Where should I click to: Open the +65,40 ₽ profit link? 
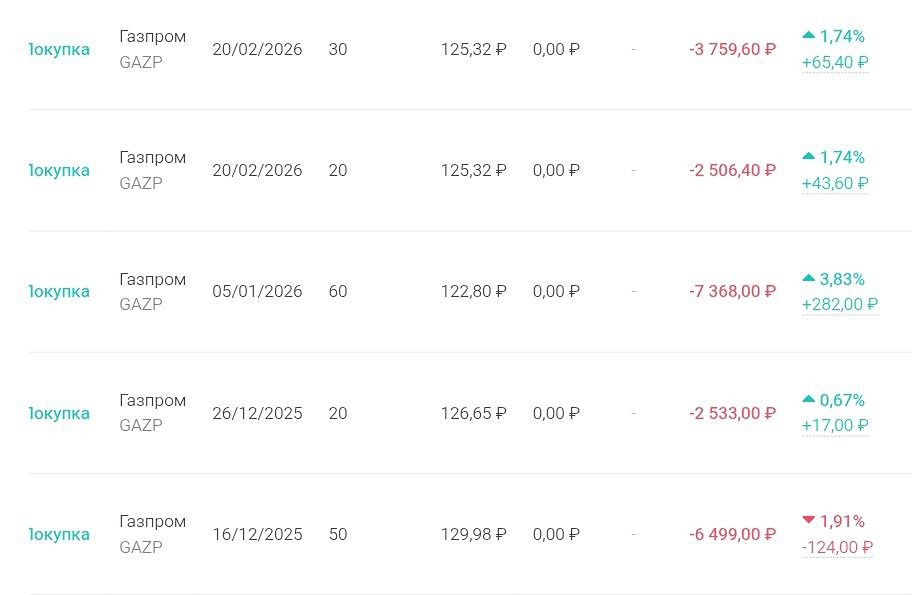835,63
